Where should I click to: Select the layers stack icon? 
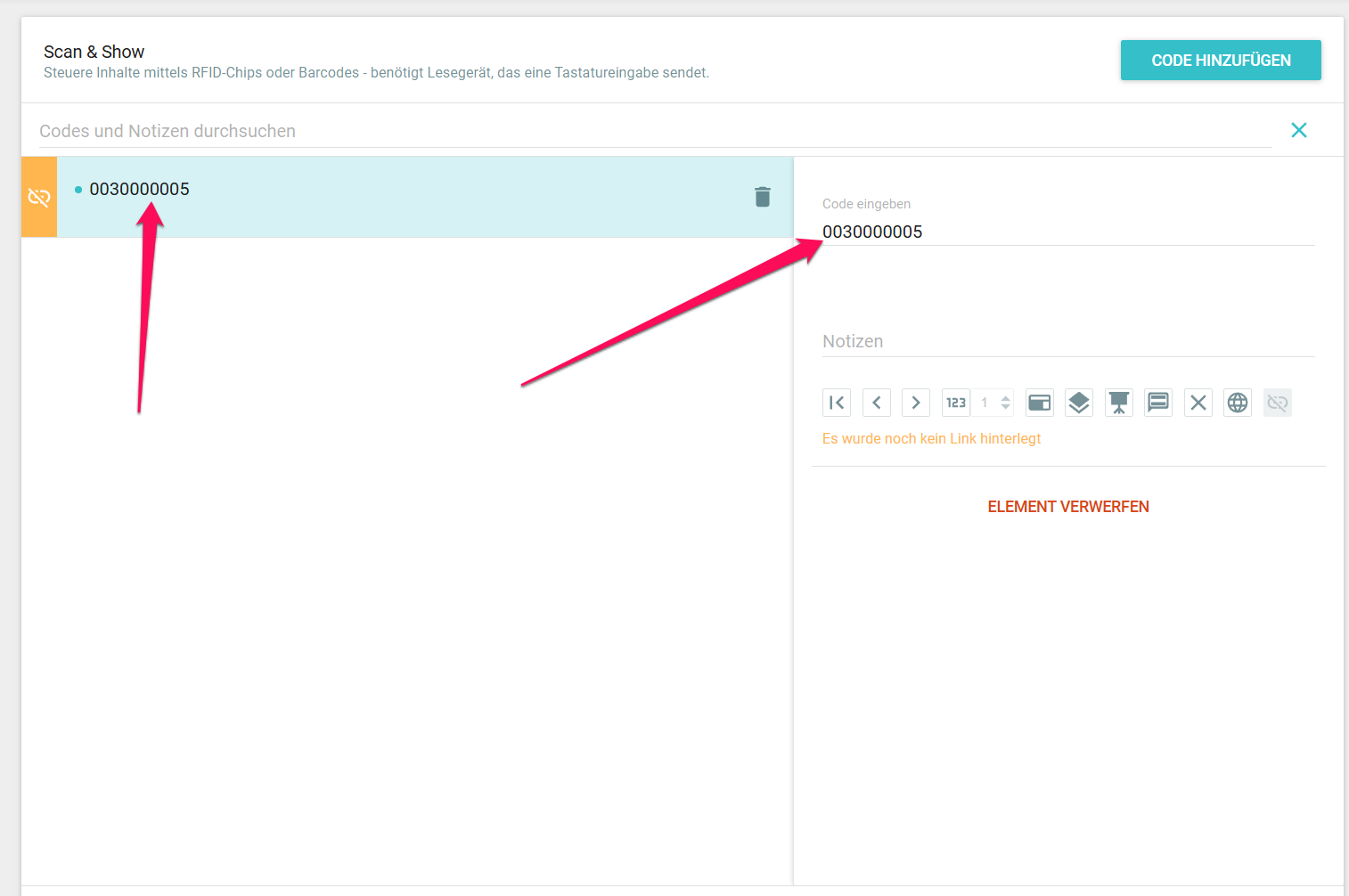pos(1079,403)
